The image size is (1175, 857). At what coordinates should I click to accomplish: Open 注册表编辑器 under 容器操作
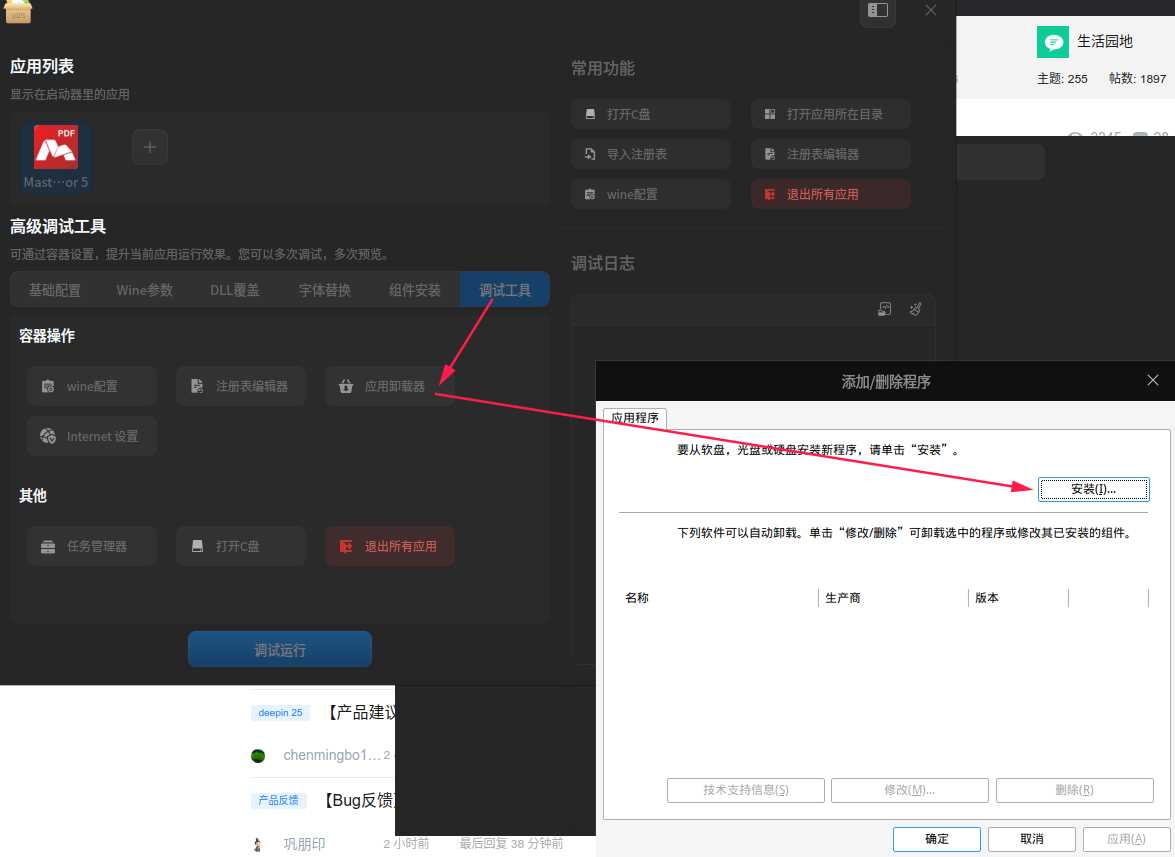click(241, 386)
